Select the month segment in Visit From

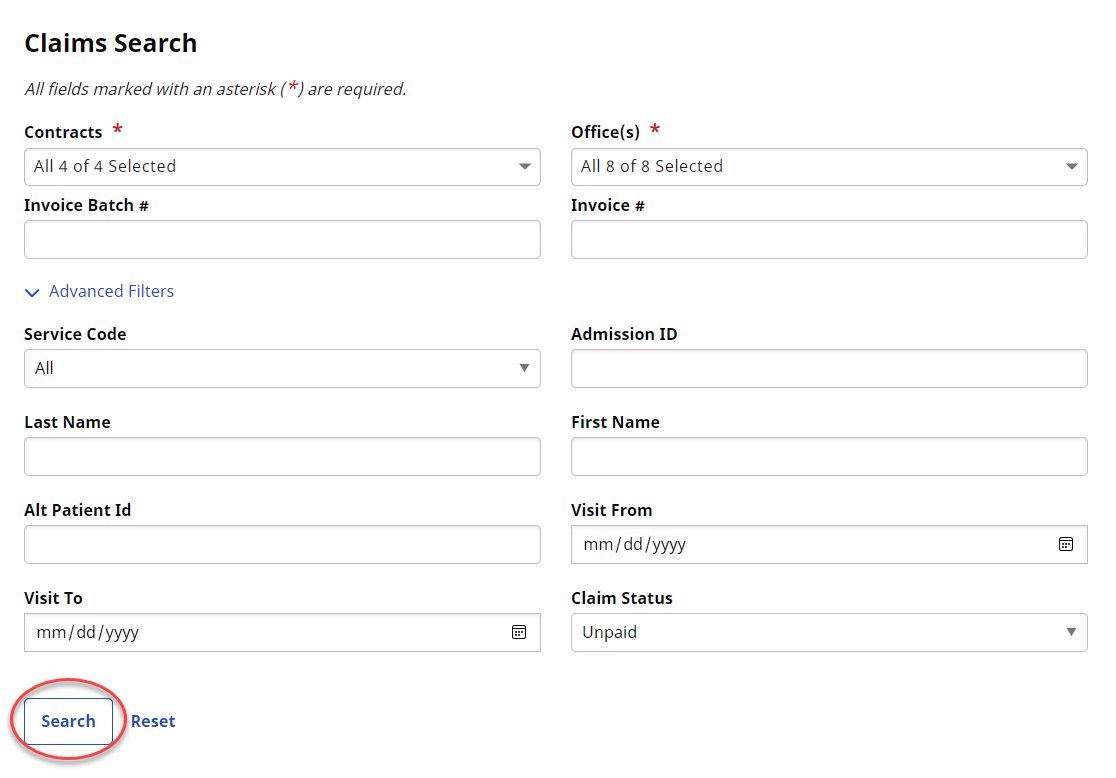coord(596,545)
